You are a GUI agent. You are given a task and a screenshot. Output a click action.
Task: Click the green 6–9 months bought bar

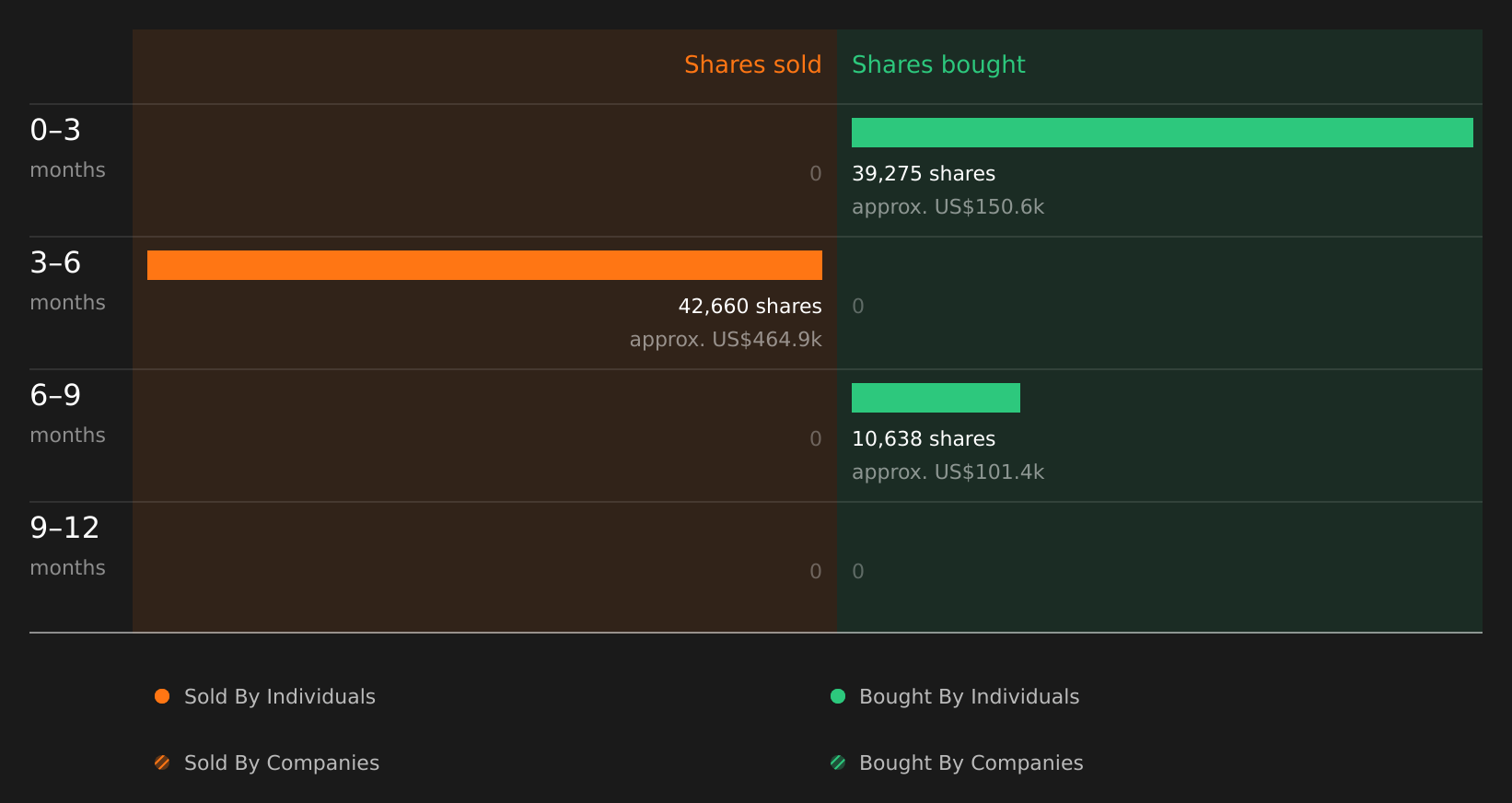tap(936, 398)
